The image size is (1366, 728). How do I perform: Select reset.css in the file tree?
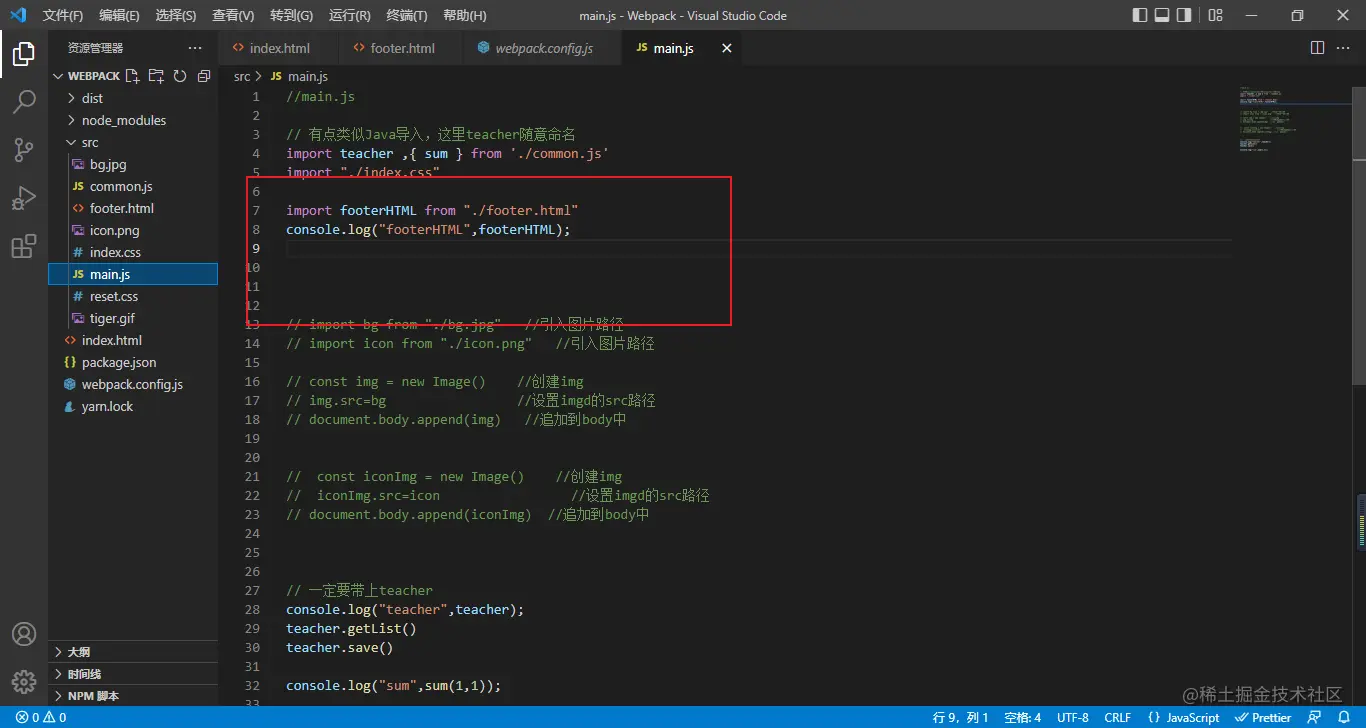click(x=133, y=296)
